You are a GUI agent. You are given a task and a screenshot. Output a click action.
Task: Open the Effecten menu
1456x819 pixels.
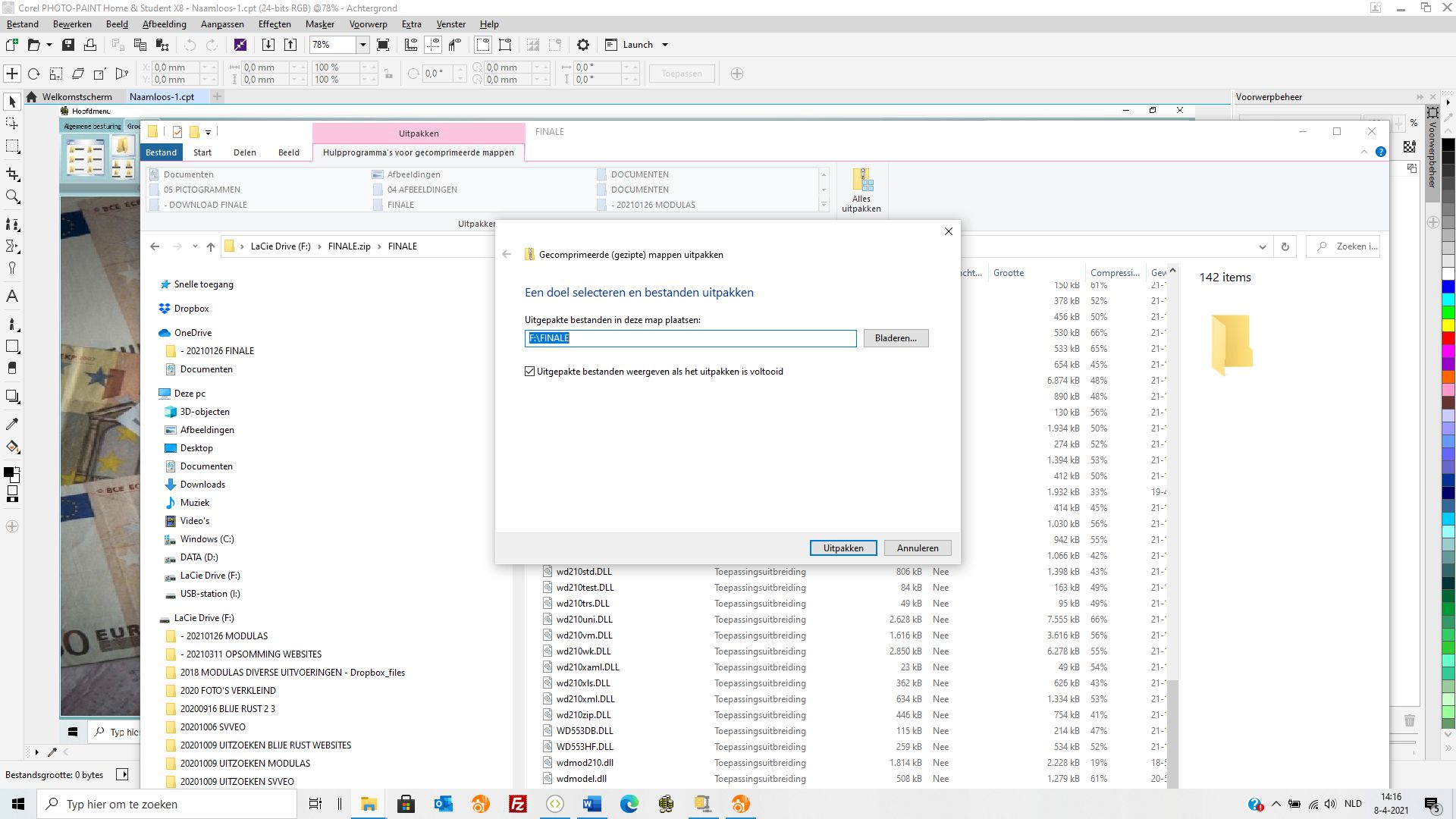275,24
